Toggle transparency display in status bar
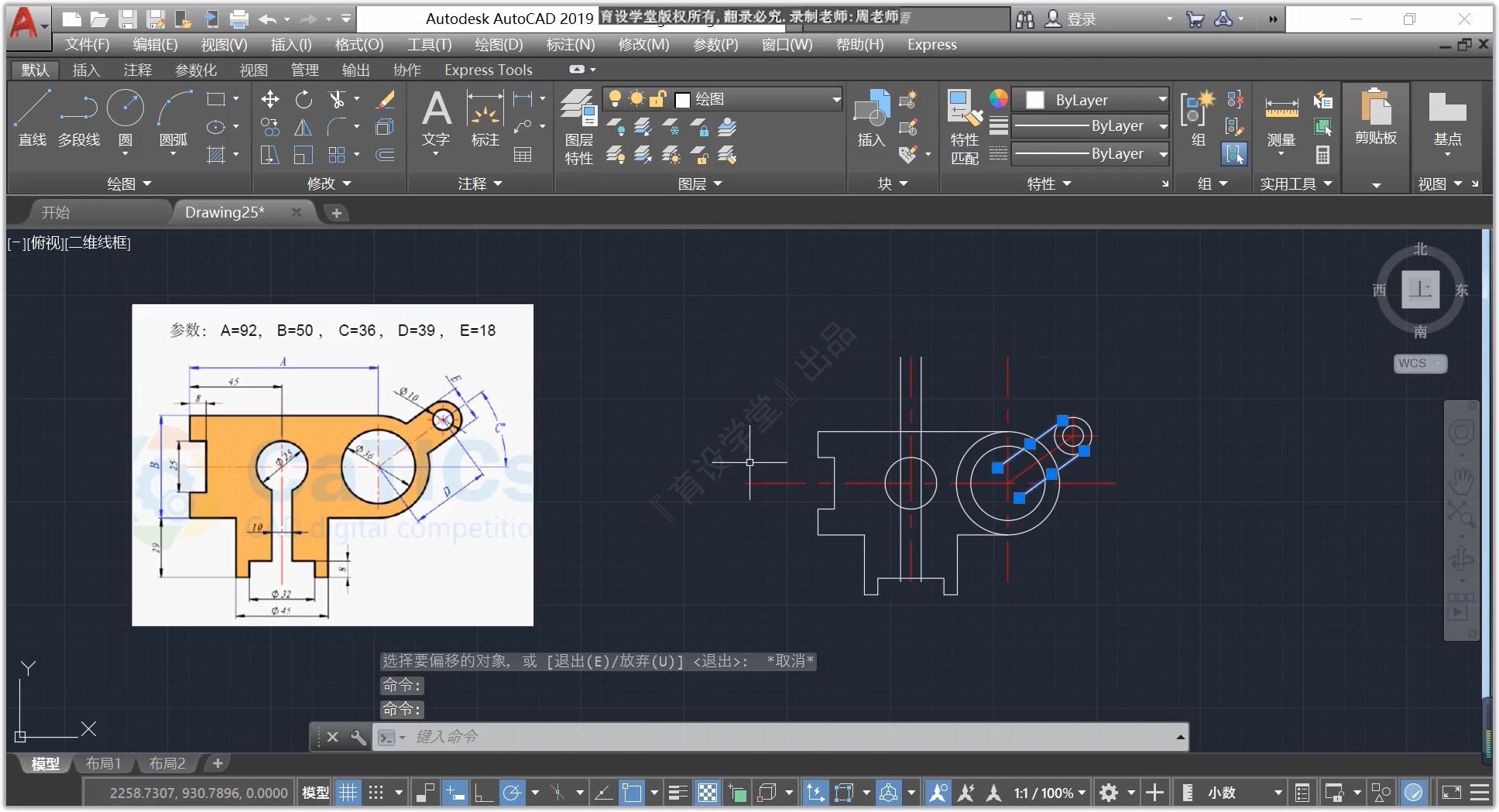Viewport: 1499px width, 812px height. click(x=708, y=793)
